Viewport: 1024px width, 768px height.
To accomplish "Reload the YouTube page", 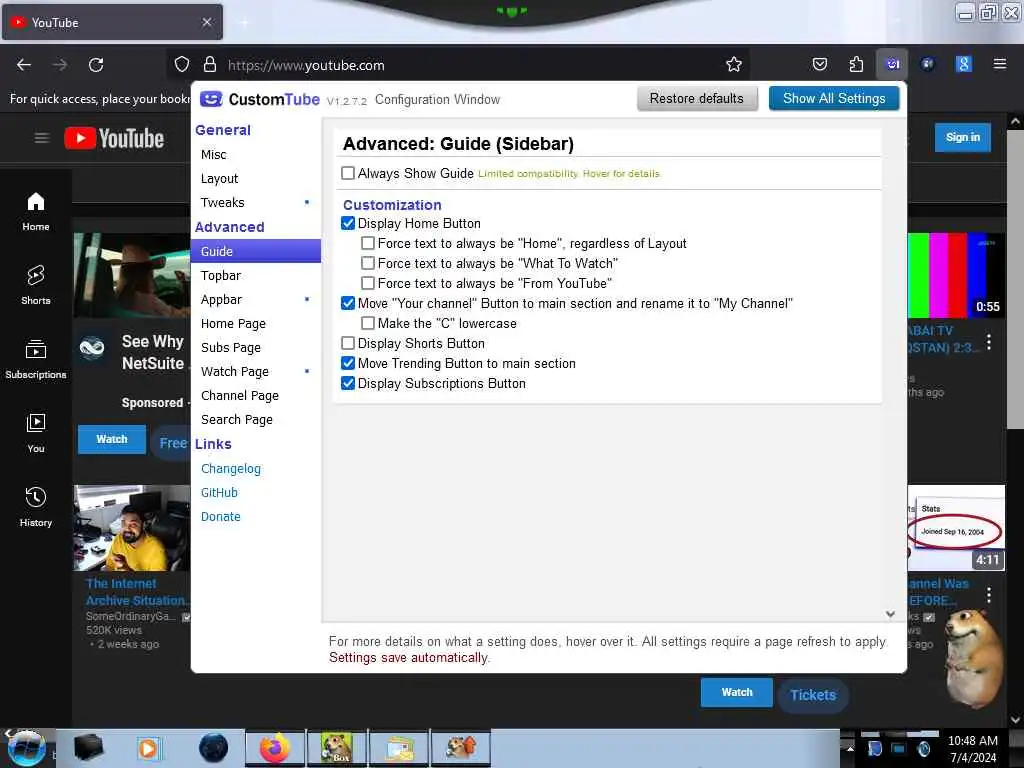I will [96, 65].
